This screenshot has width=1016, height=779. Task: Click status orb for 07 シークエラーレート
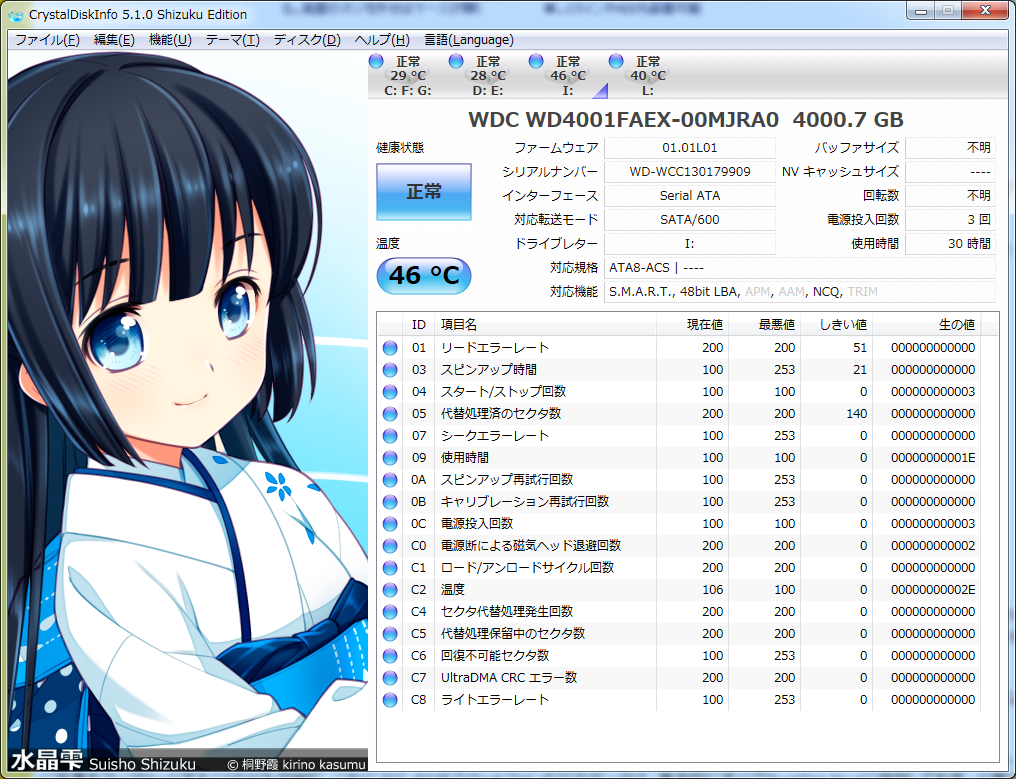pyautogui.click(x=390, y=436)
